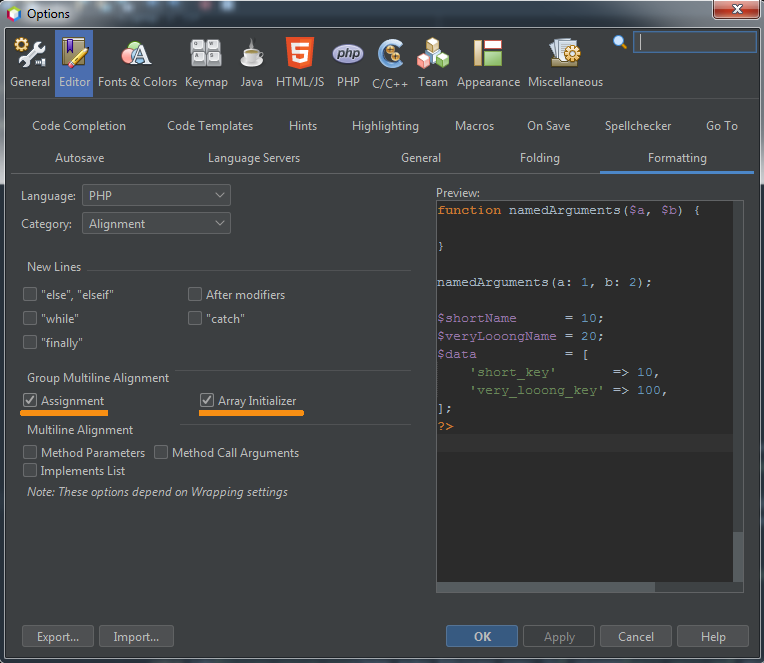Image resolution: width=764 pixels, height=663 pixels.
Task: Switch to the Code Completion tab
Action: [79, 126]
